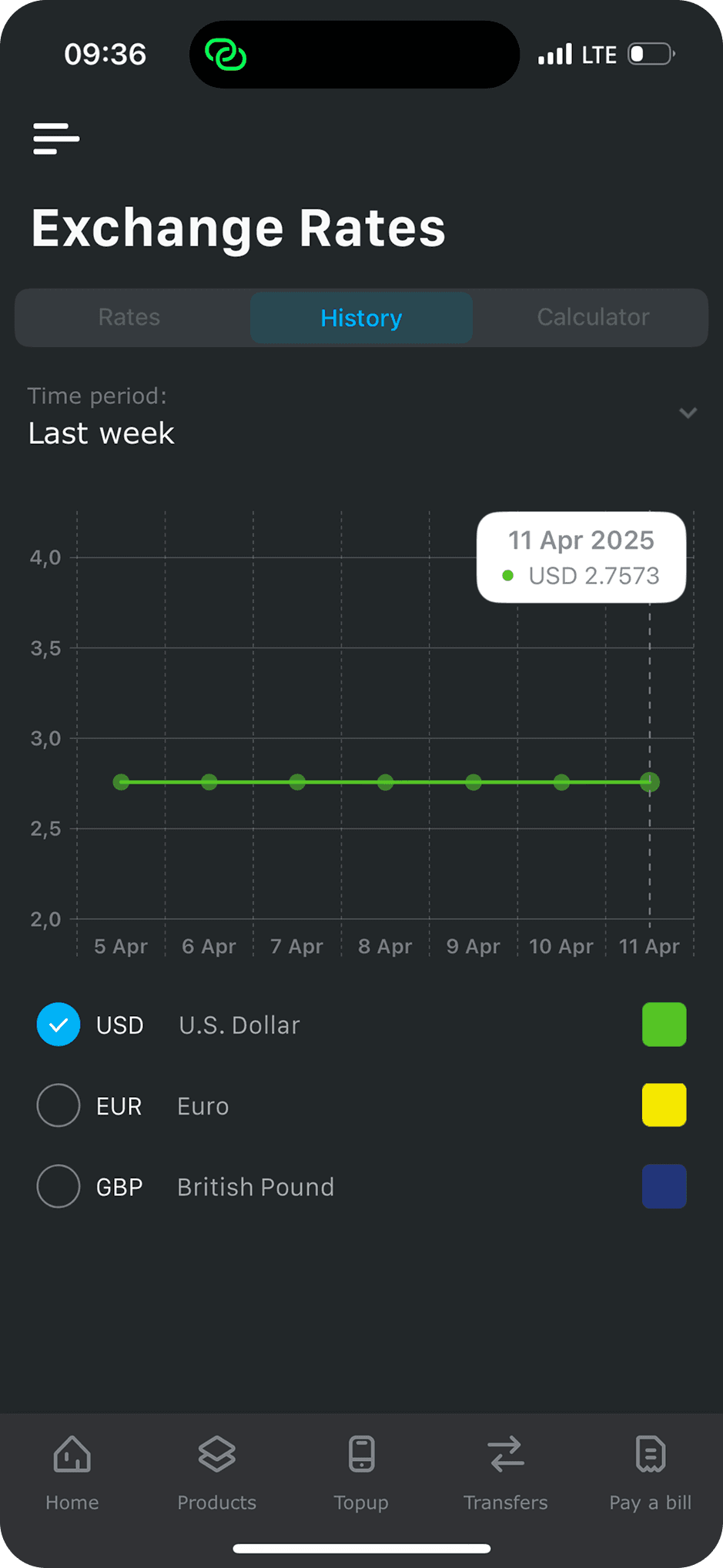Uncheck the USD currency checkbox

(x=59, y=1025)
